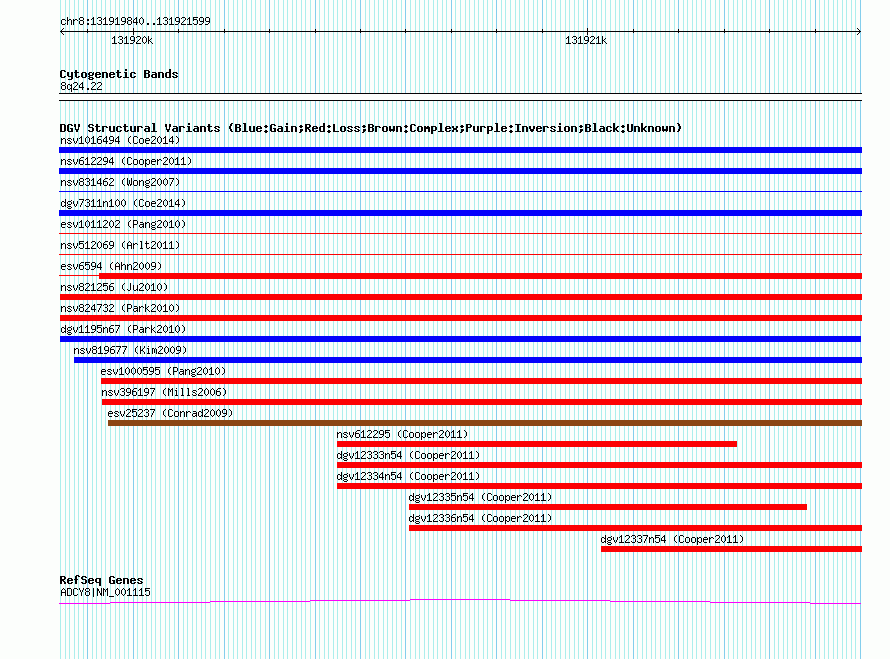890x659 pixels.
Task: Click the dgv12335n54 (Cooper2011) label
Action: (480, 497)
